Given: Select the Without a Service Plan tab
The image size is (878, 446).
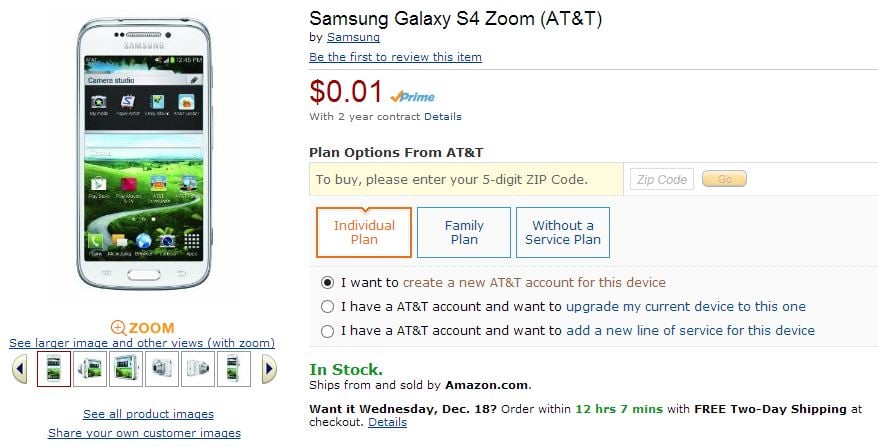Looking at the screenshot, I should click(563, 233).
